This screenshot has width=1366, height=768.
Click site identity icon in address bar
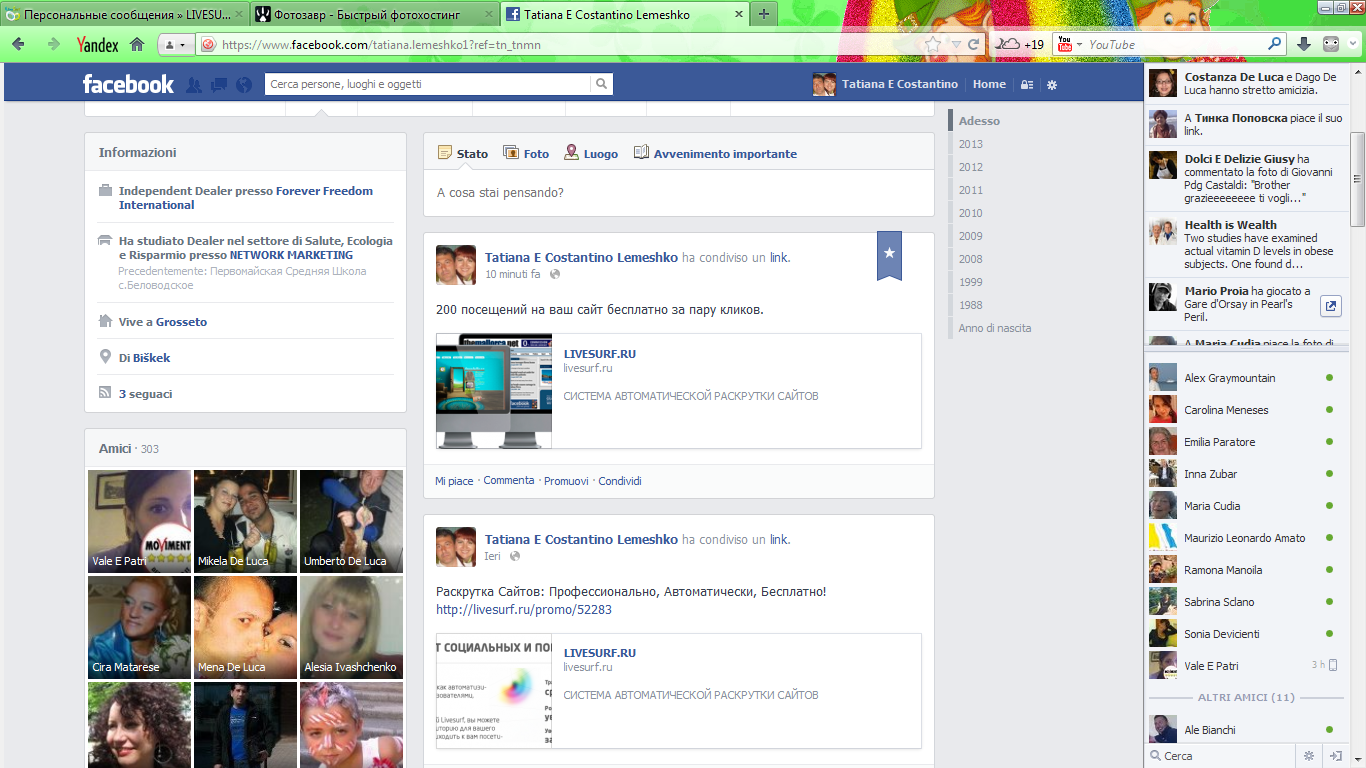point(208,45)
